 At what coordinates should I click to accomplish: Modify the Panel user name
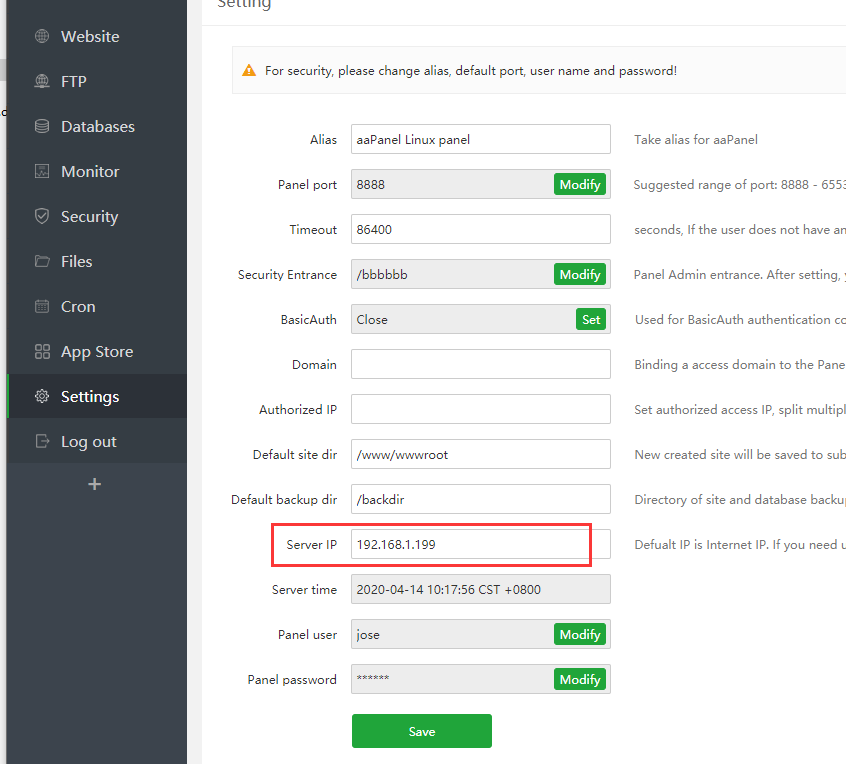coord(580,635)
